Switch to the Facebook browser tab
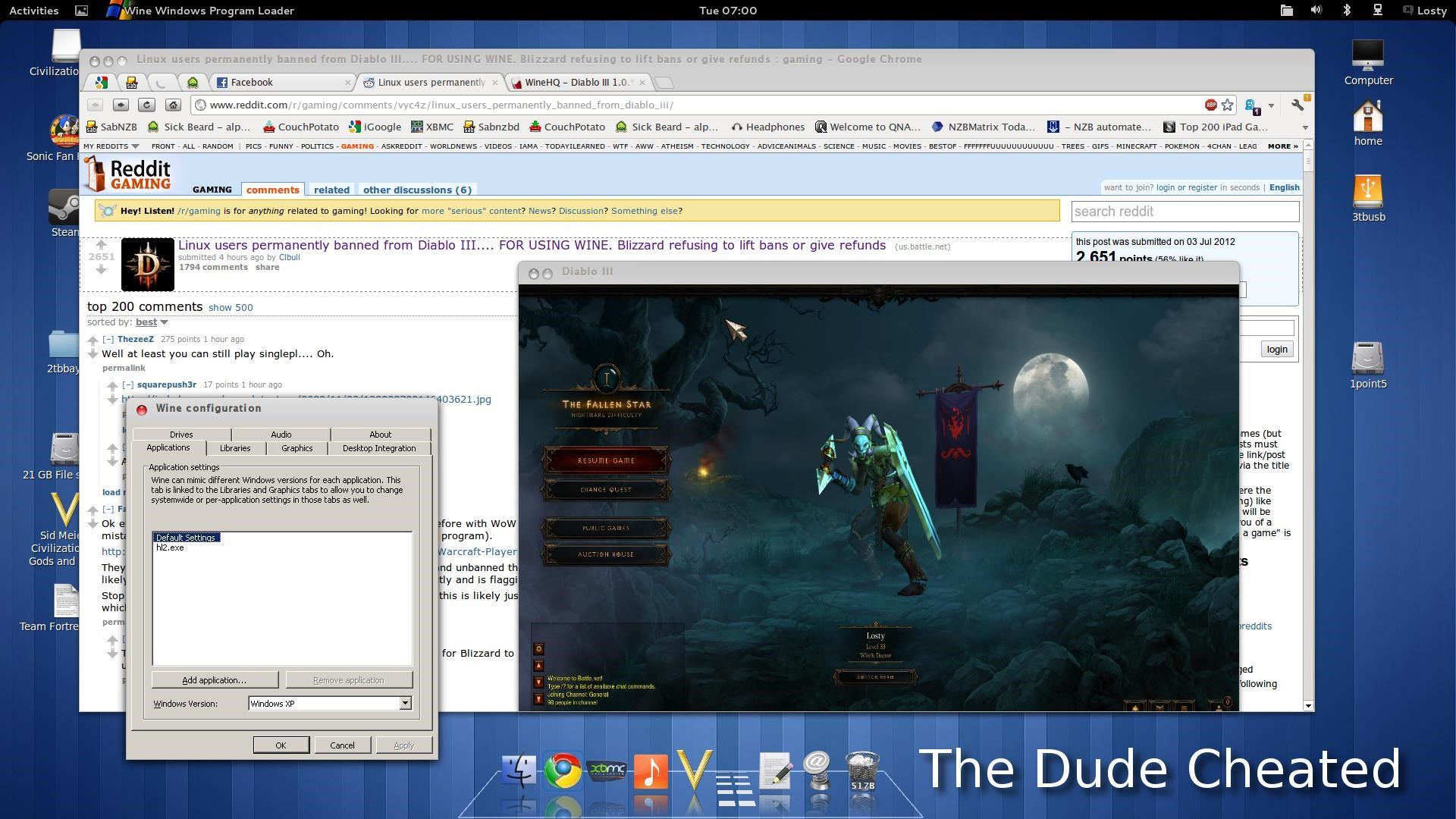This screenshot has height=819, width=1456. pos(281,82)
